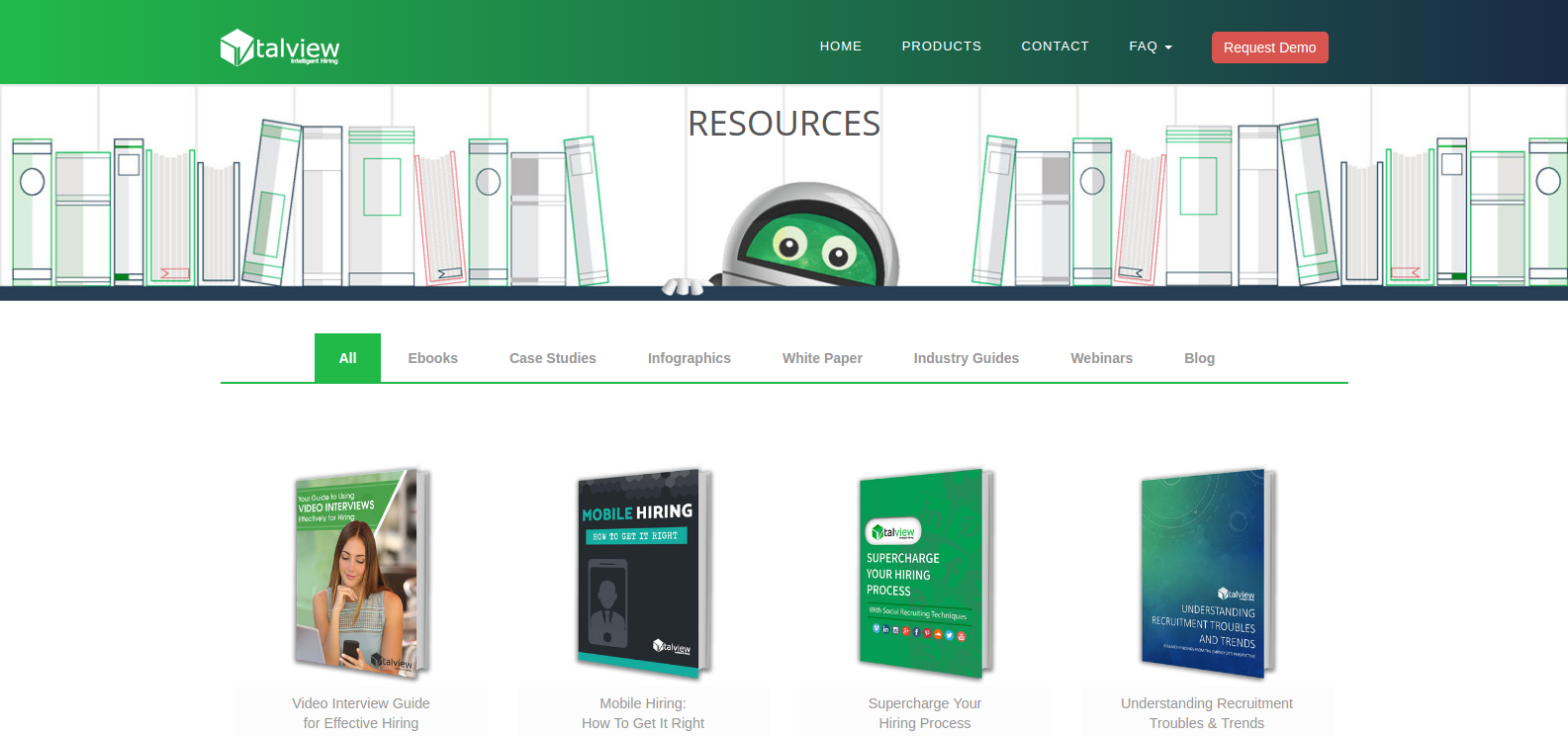View the Webinars tab
Screen dimensions: 1568x736
point(1101,358)
